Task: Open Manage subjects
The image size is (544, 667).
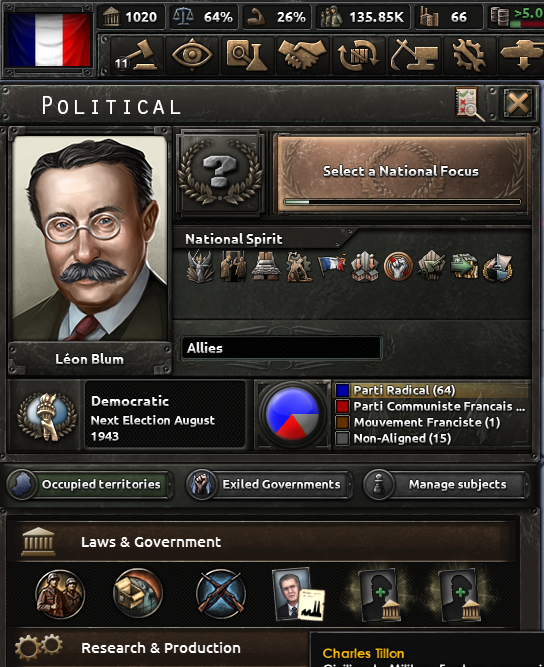Action: coord(446,485)
